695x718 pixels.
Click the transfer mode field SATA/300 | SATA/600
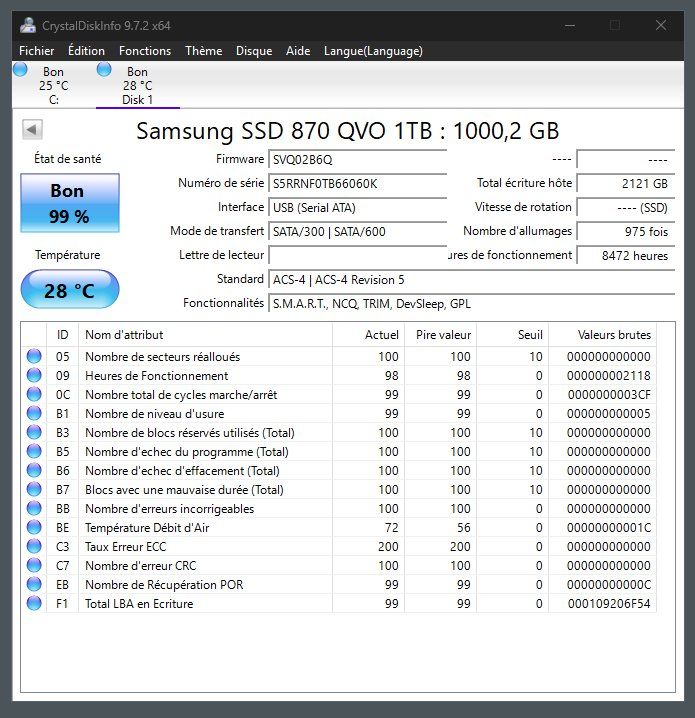pos(357,232)
